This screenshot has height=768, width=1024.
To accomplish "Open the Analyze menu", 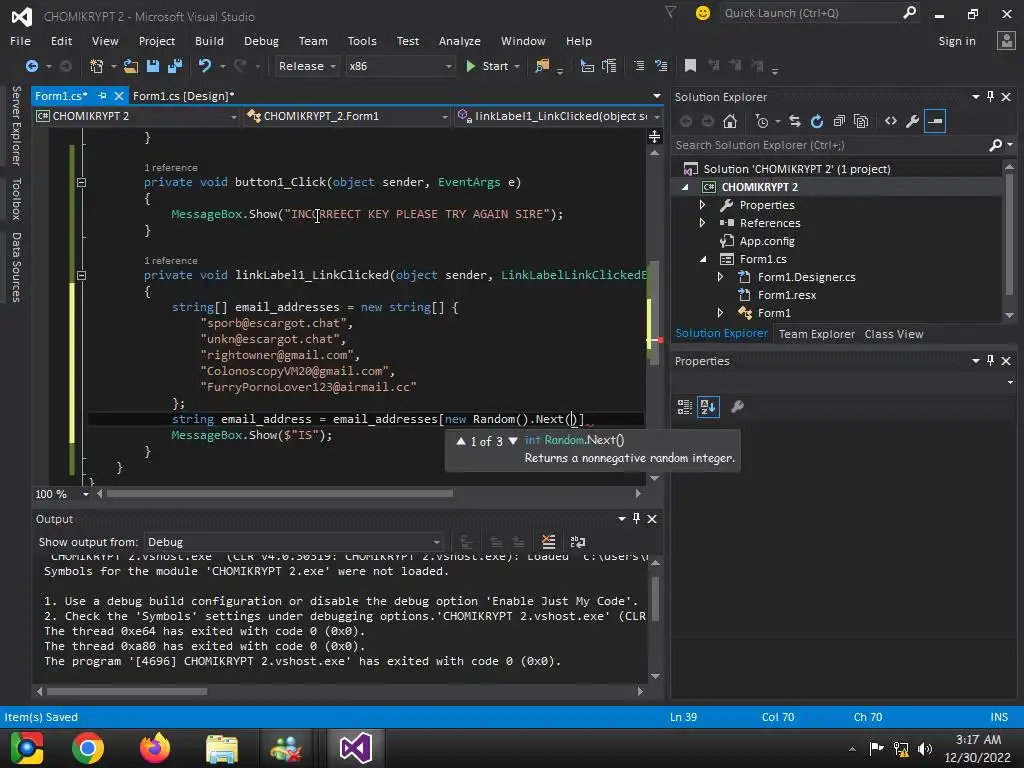I will [460, 41].
